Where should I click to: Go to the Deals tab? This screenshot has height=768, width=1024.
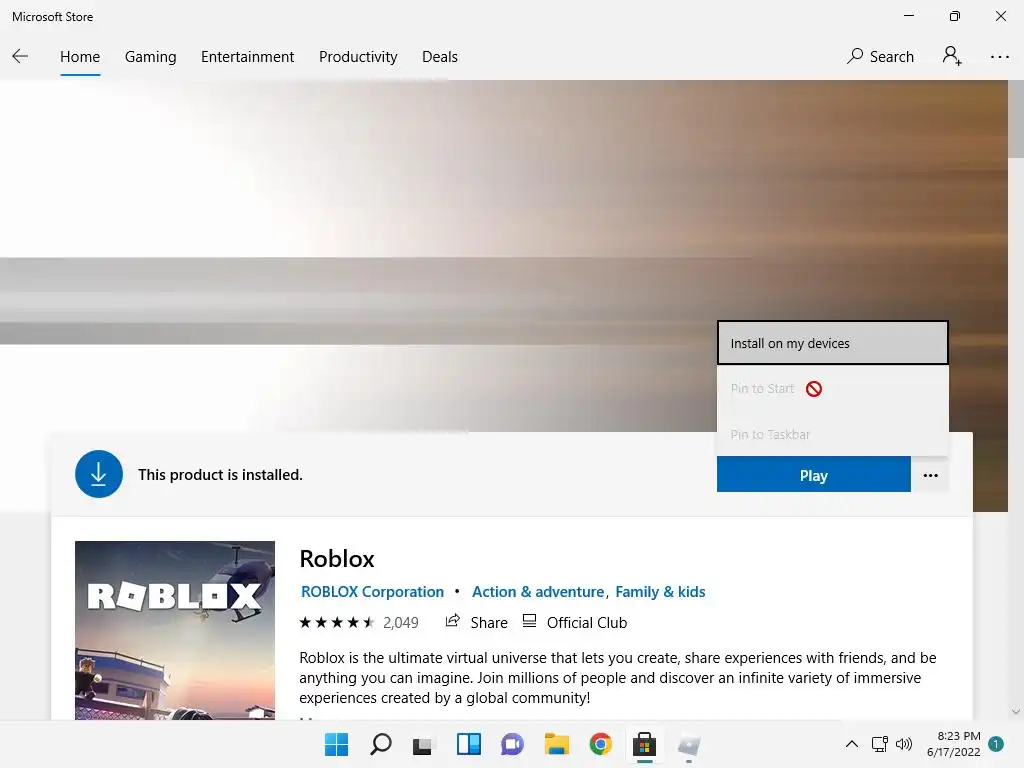440,57
